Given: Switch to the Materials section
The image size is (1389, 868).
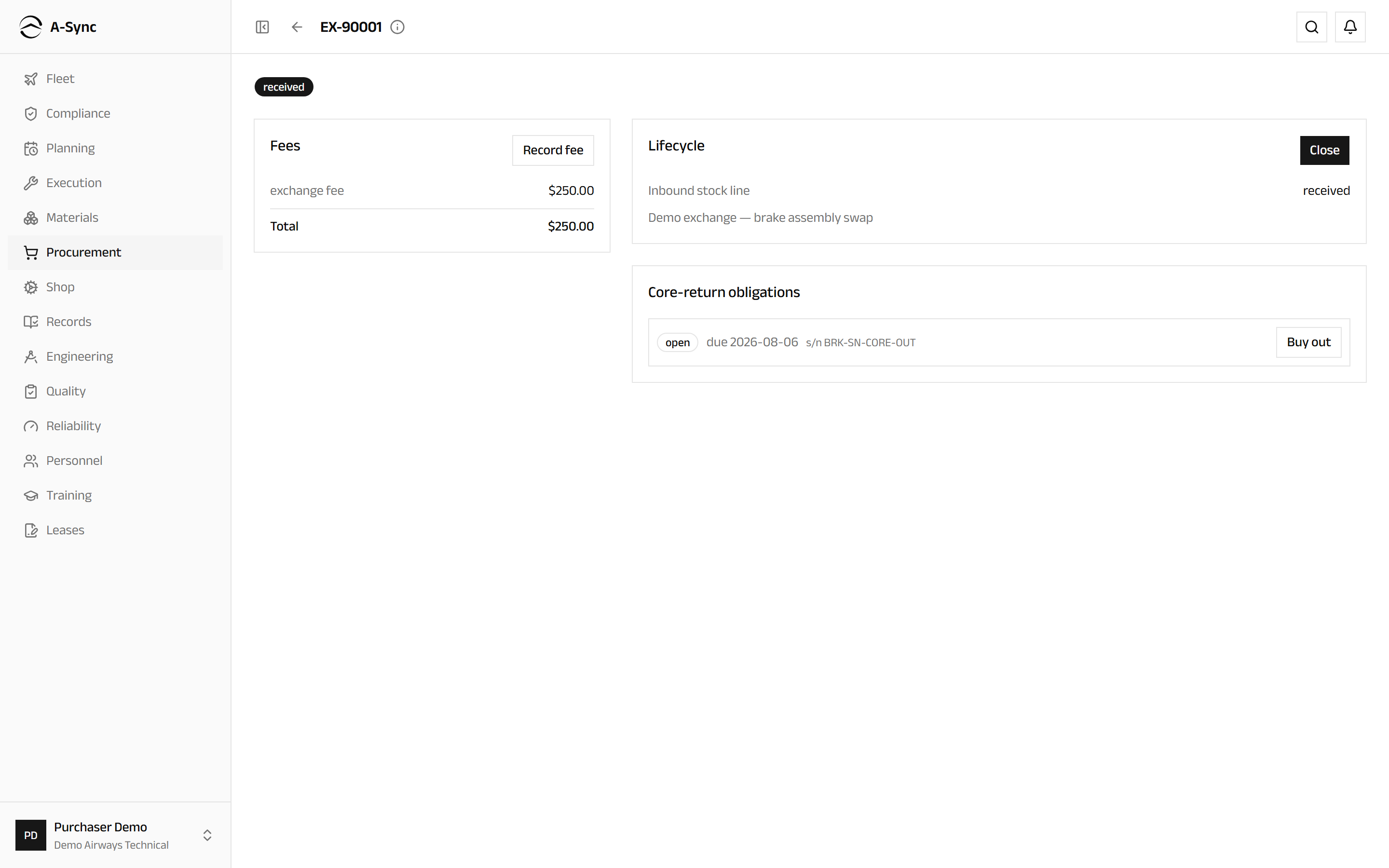Looking at the screenshot, I should point(115,217).
